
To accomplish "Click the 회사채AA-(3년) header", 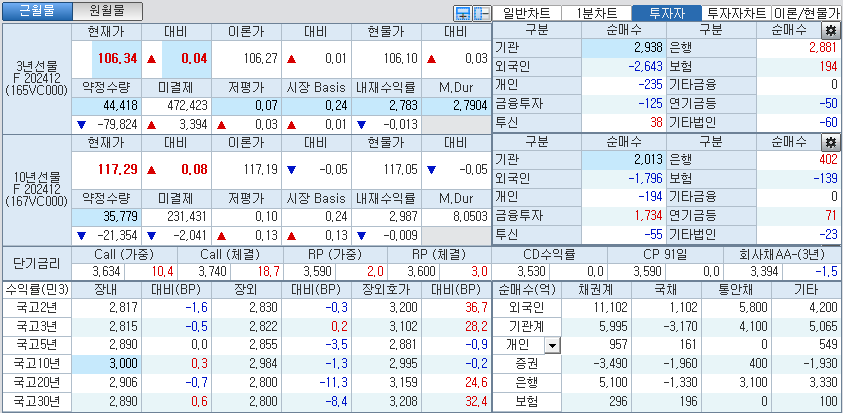I will pyautogui.click(x=782, y=254).
